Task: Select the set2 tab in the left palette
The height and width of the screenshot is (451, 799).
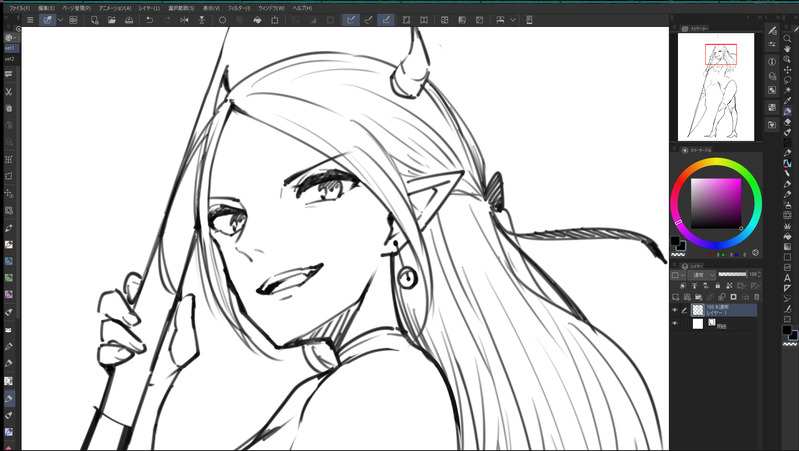Action: 10,59
